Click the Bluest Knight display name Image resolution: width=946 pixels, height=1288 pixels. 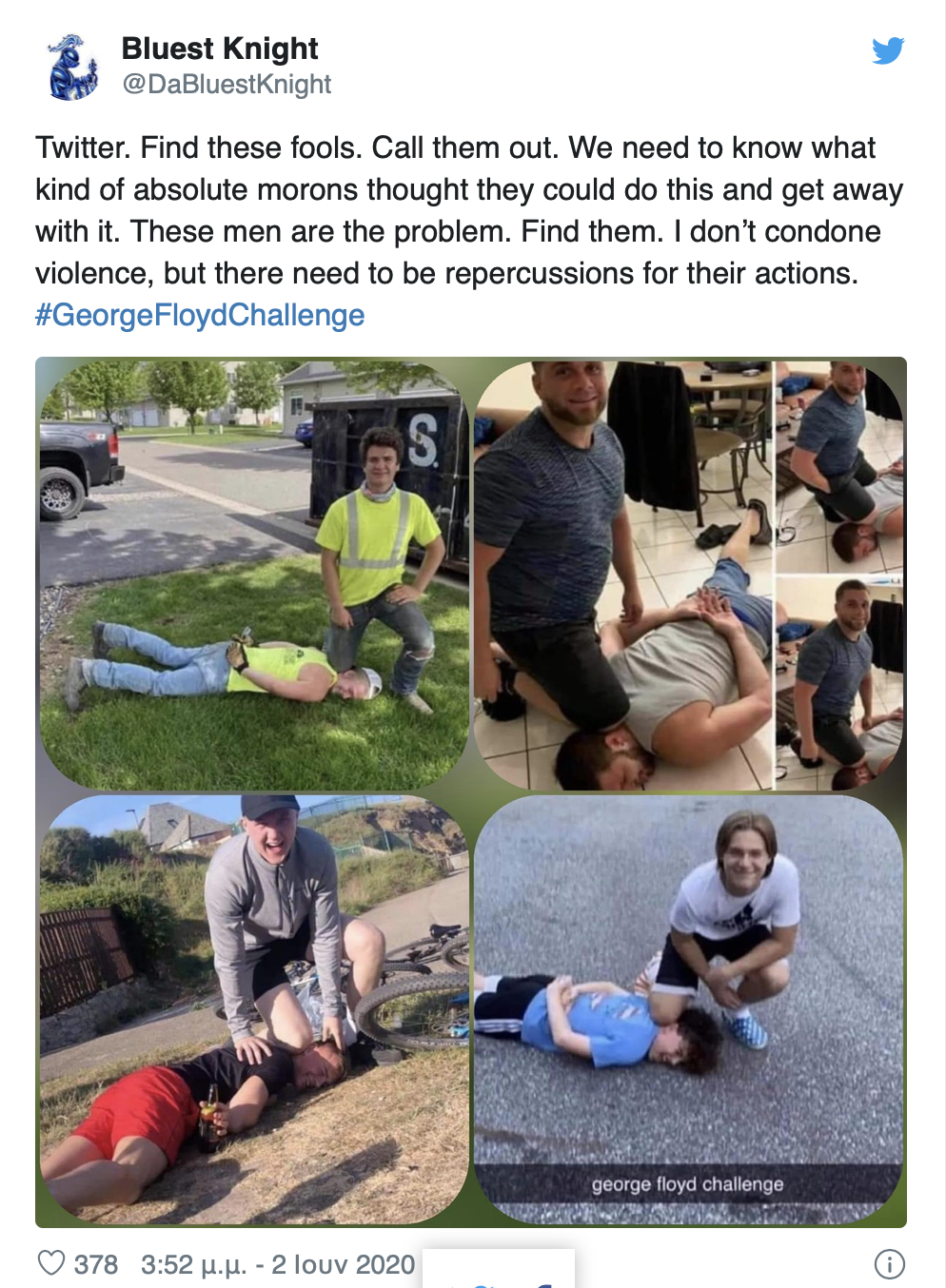coord(220,49)
